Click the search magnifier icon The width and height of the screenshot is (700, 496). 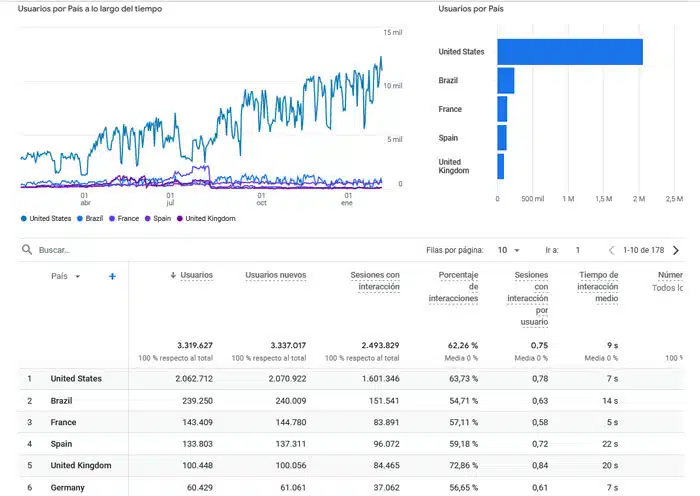point(27,250)
